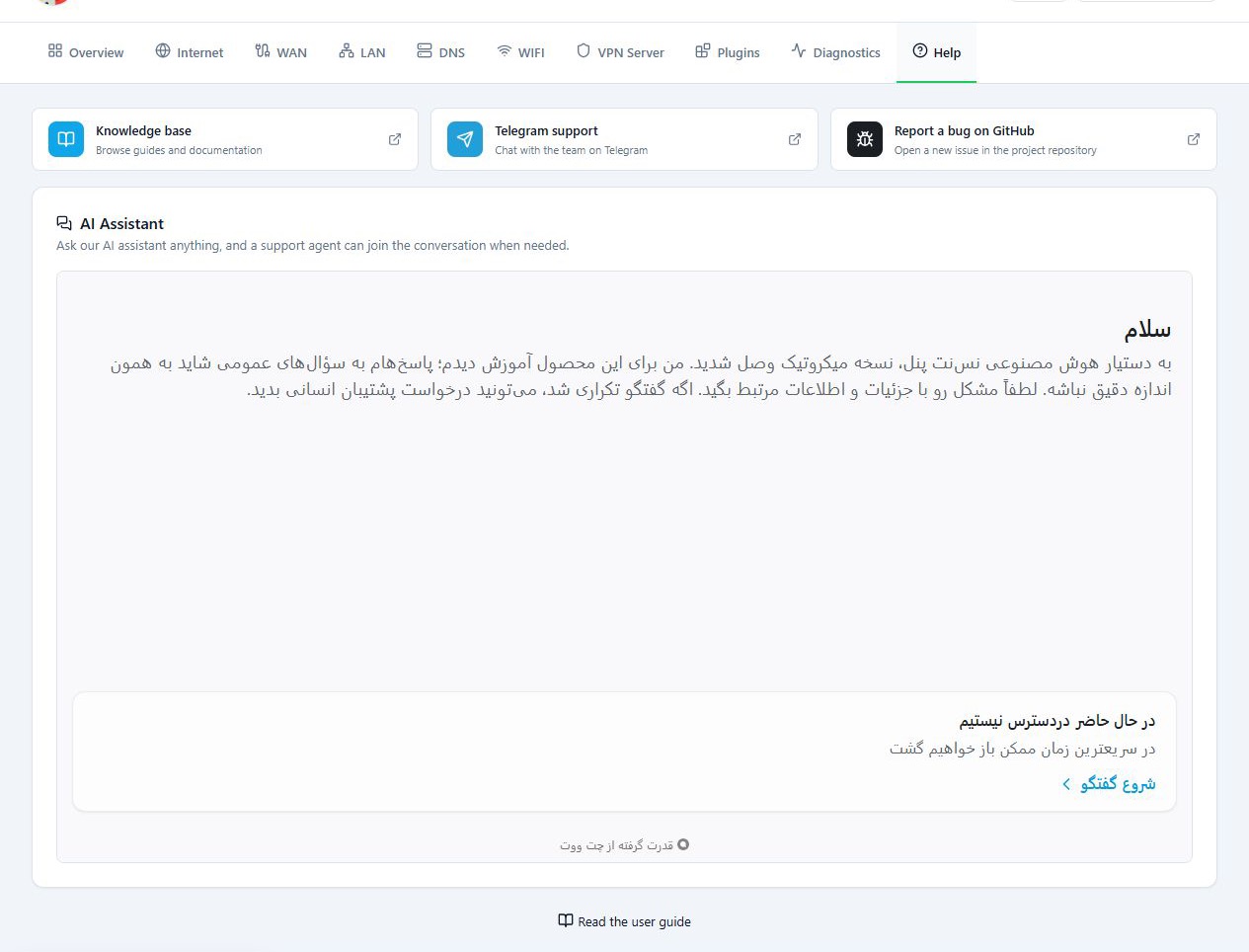
Task: Open the Telegram support title link
Action: [x=546, y=130]
